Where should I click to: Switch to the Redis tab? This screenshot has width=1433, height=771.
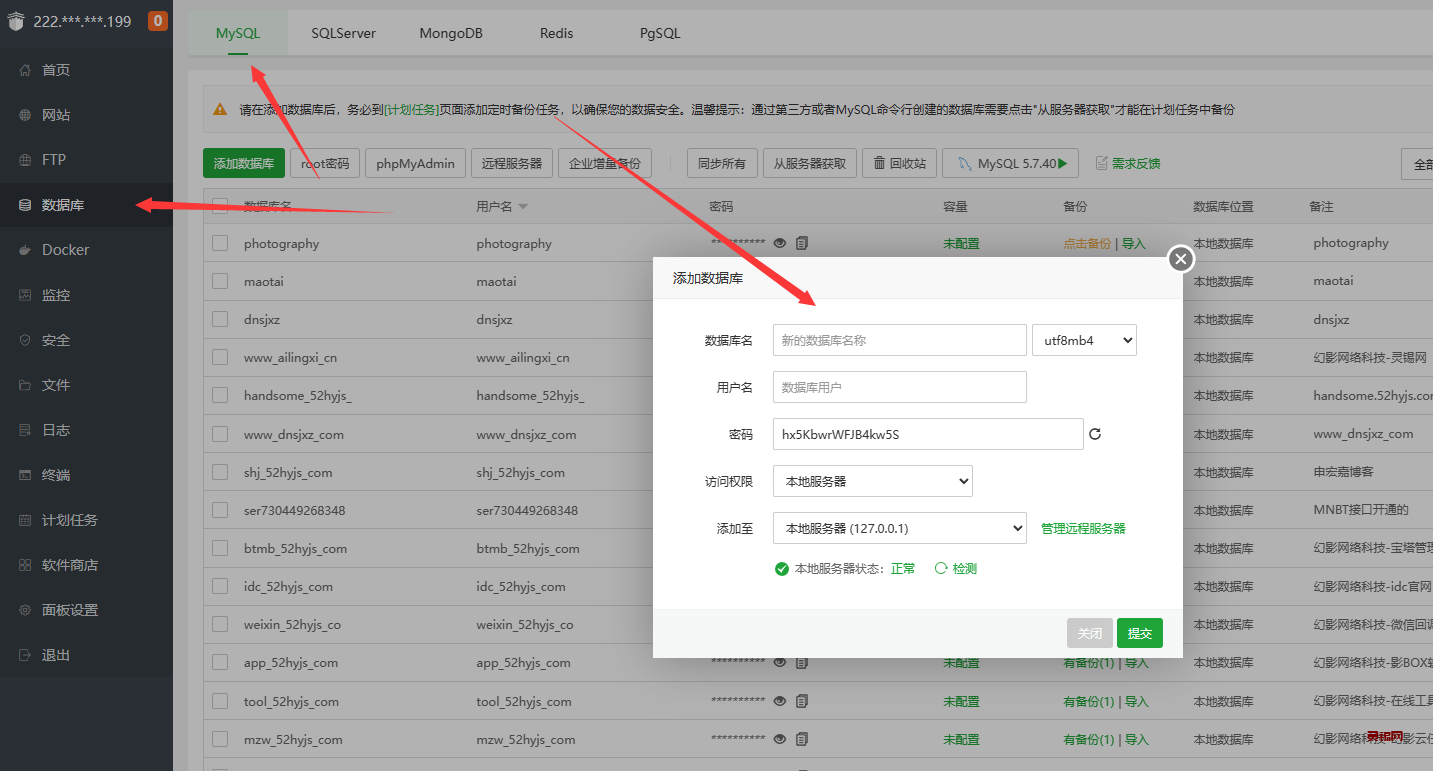click(556, 33)
